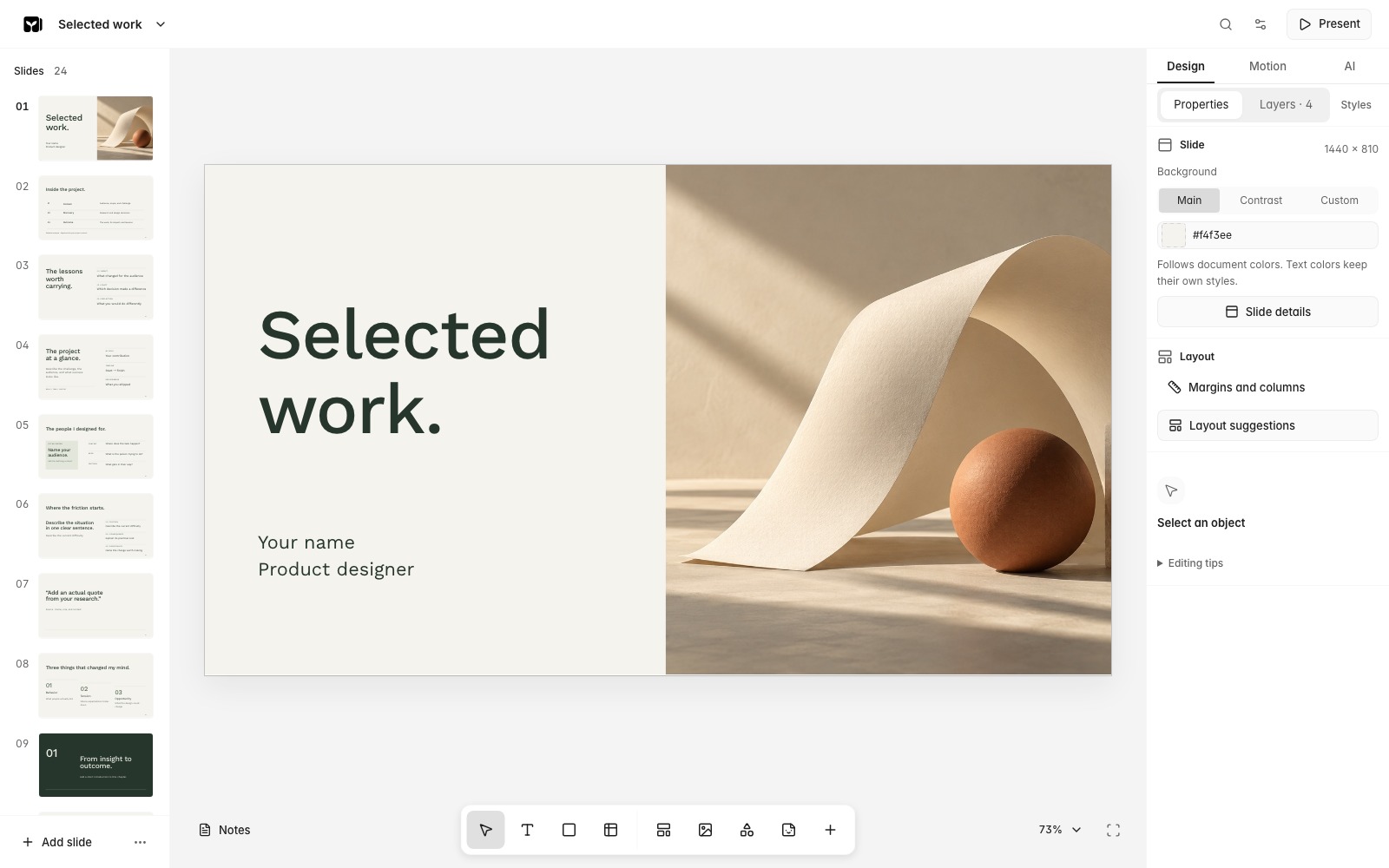Select the Table tool
This screenshot has width=1389, height=868.
click(610, 830)
